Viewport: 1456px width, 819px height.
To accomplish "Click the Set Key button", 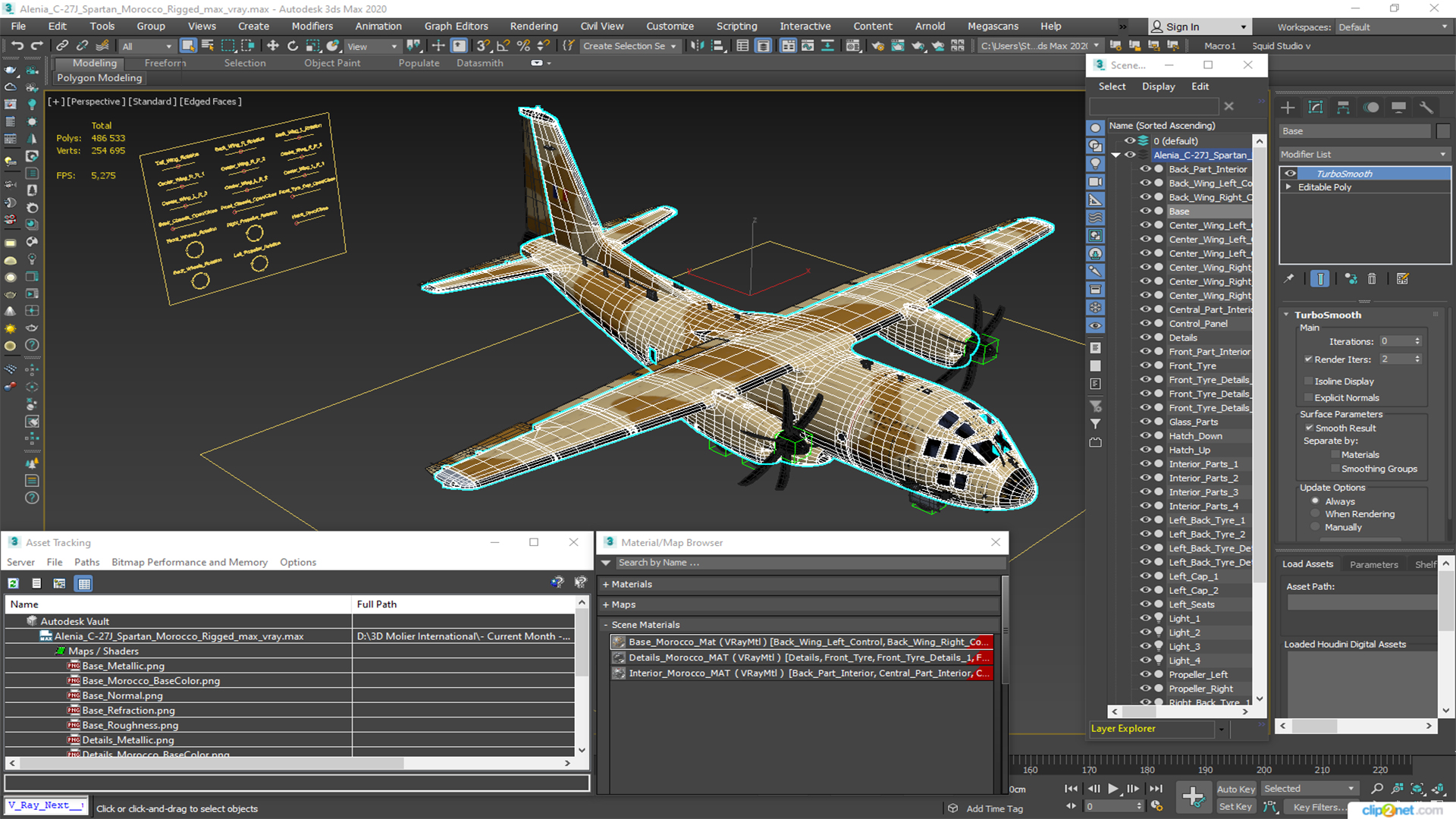I will (x=1235, y=806).
